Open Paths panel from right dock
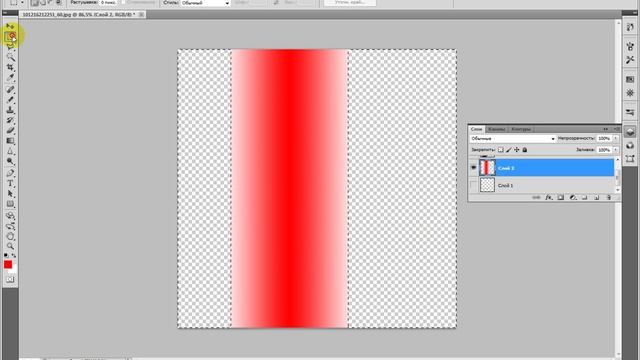The height and width of the screenshot is (360, 640). [x=630, y=159]
